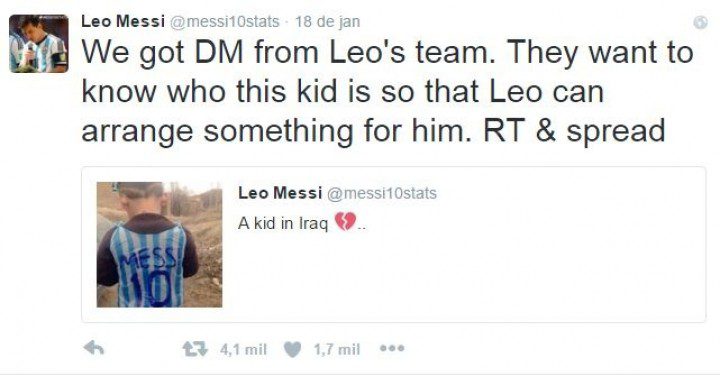Retweet this tweet using the retweet icon

[x=195, y=350]
